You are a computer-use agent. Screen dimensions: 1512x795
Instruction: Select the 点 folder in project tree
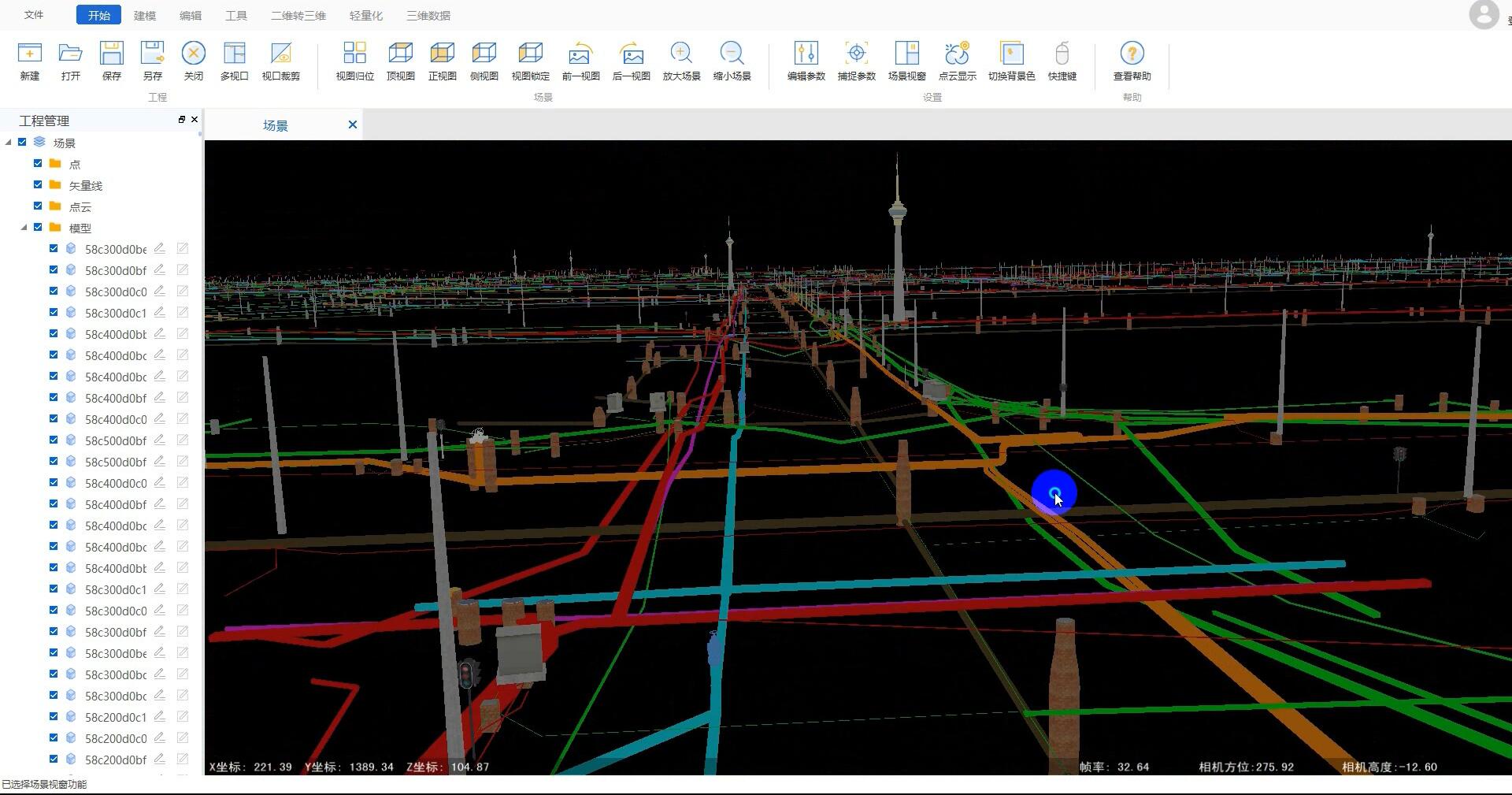click(75, 165)
